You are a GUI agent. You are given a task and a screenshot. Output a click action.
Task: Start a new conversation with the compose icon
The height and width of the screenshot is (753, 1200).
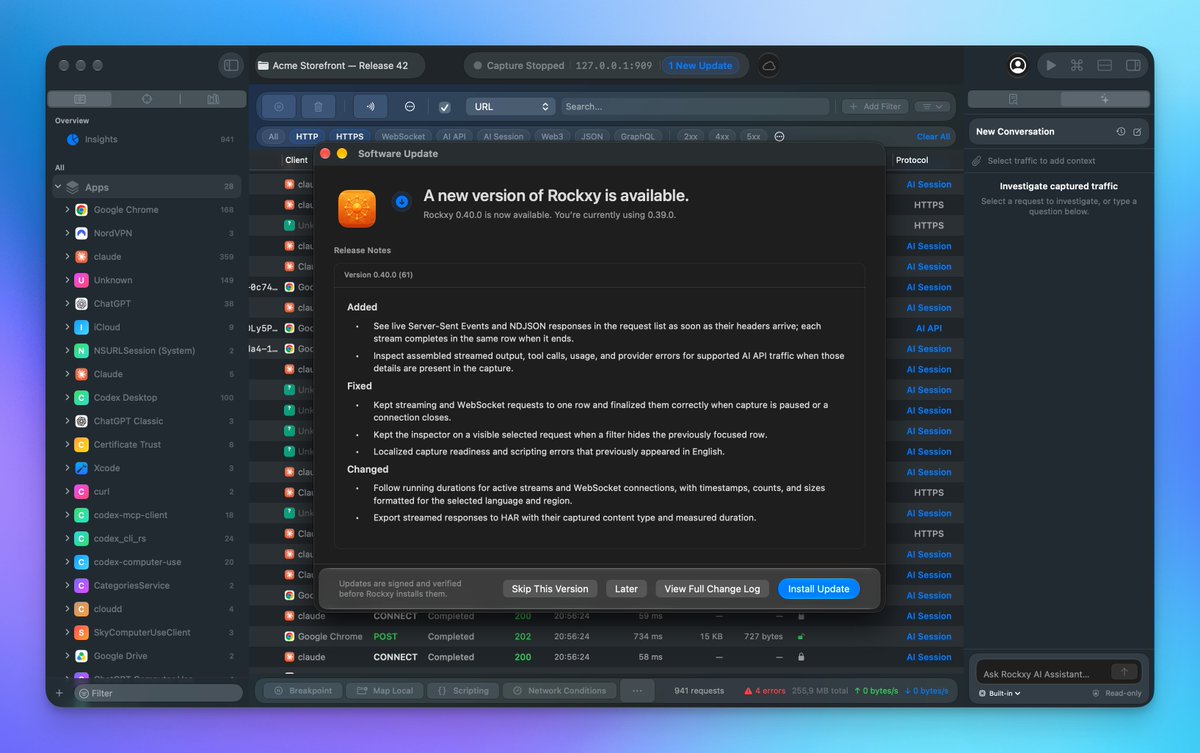click(x=1137, y=132)
